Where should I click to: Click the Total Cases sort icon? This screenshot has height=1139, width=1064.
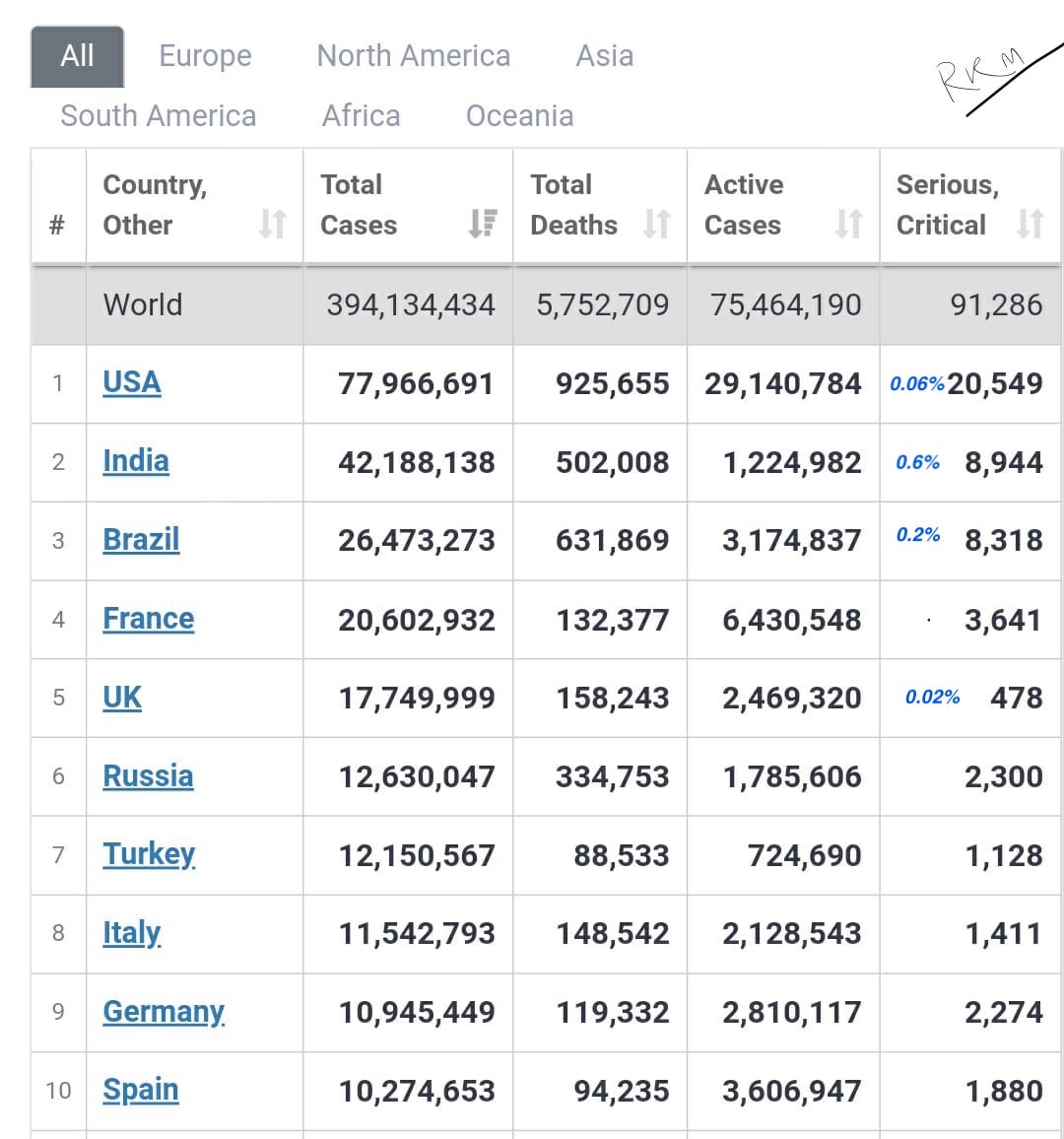pyautogui.click(x=483, y=225)
